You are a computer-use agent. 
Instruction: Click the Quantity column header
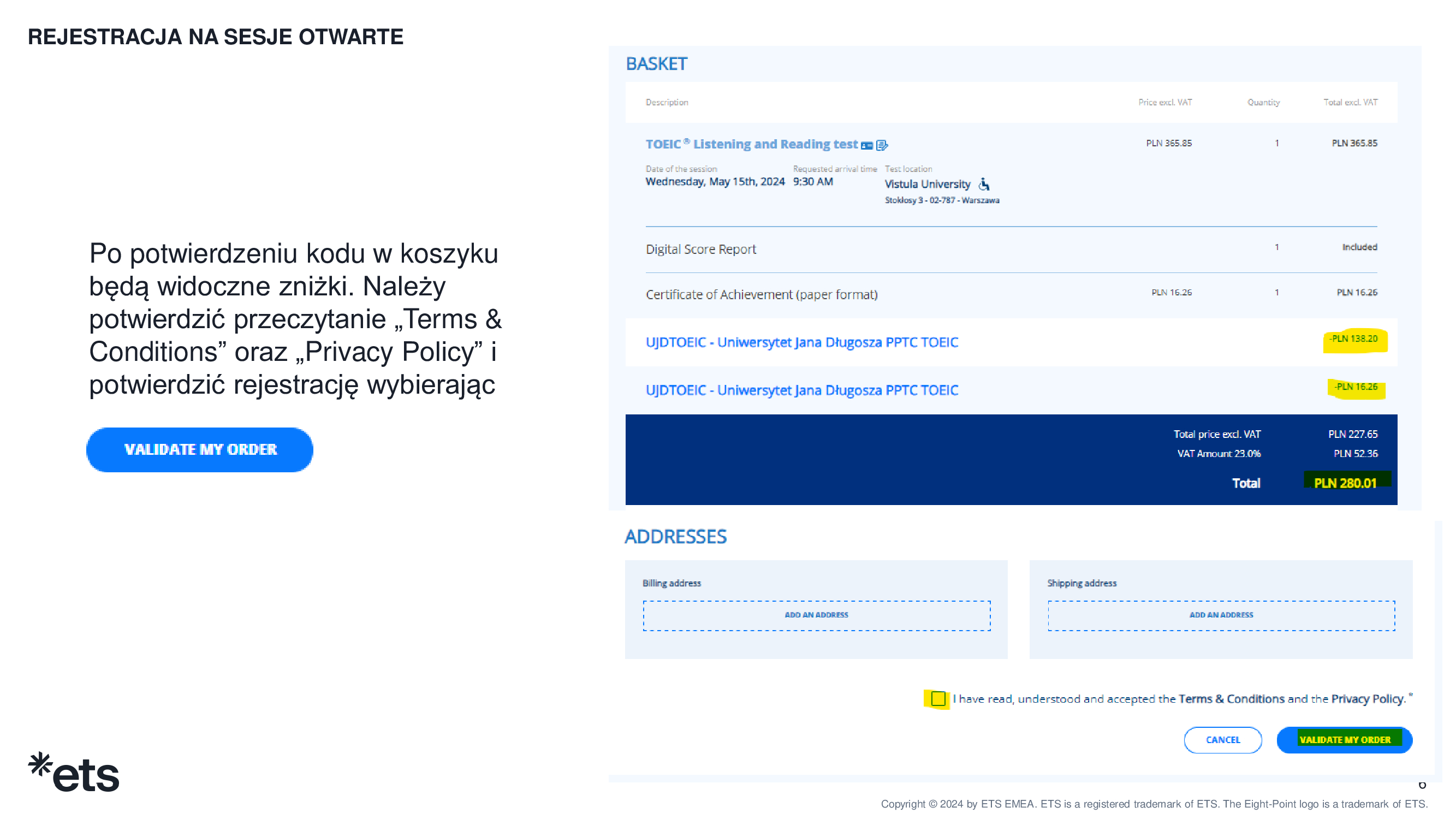1263,102
